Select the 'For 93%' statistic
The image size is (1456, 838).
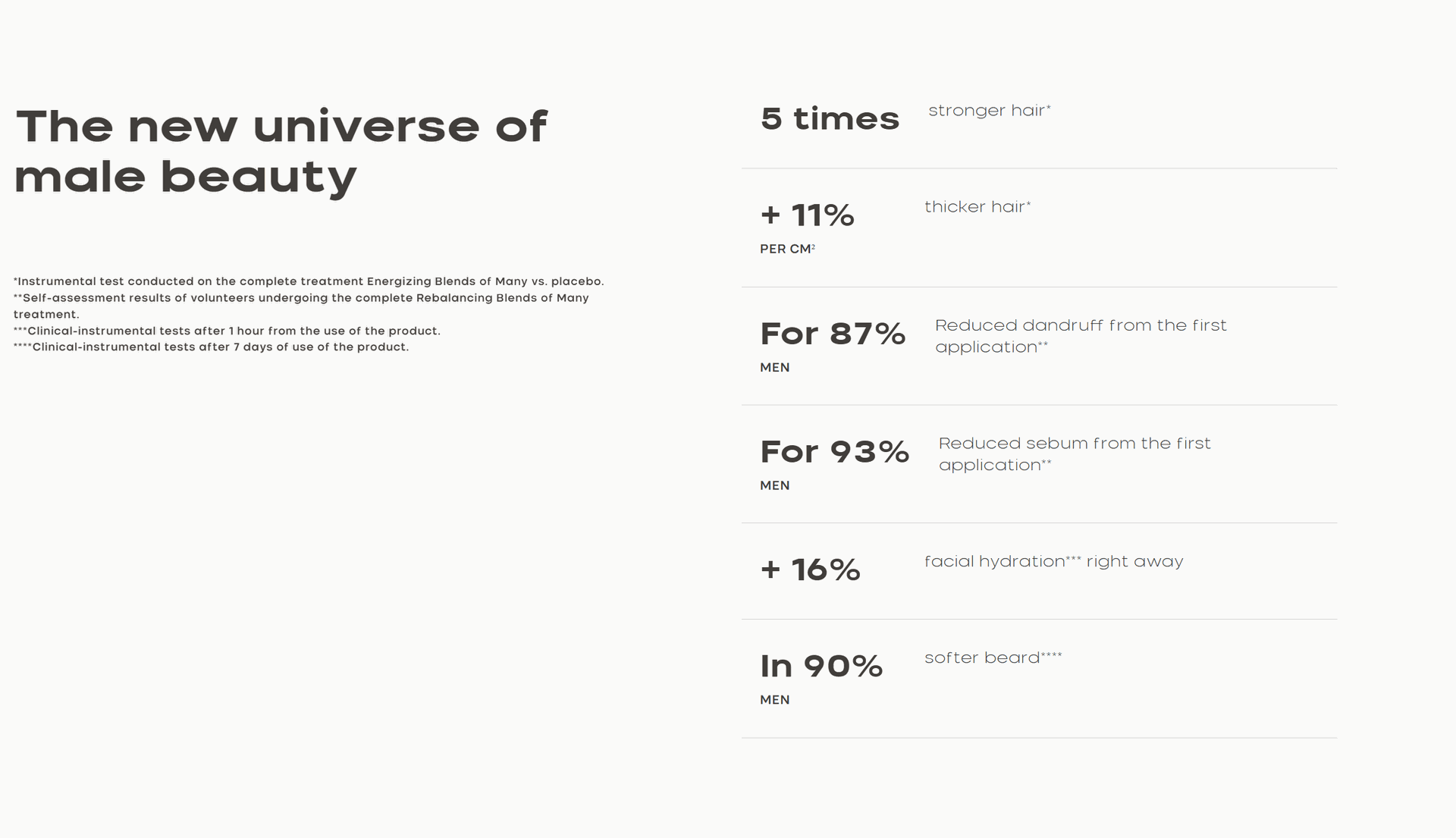click(834, 452)
